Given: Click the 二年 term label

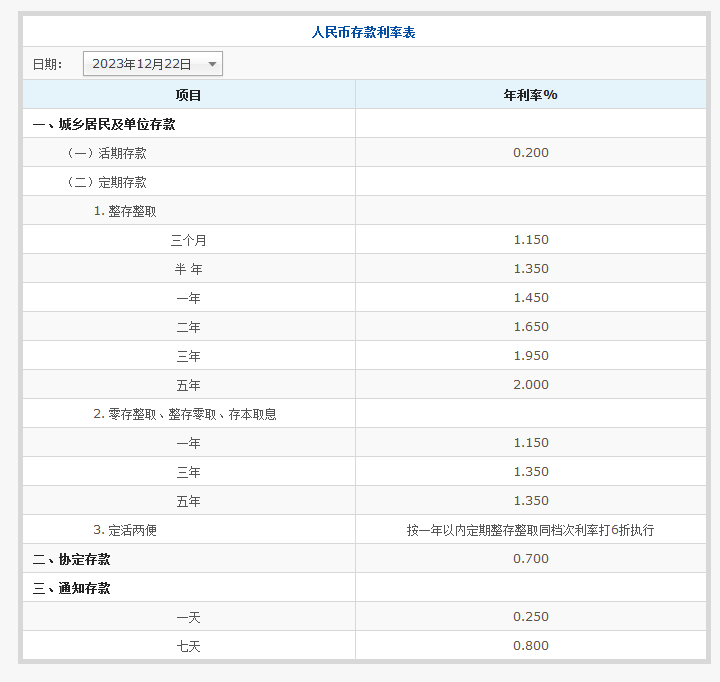Looking at the screenshot, I should [x=188, y=327].
